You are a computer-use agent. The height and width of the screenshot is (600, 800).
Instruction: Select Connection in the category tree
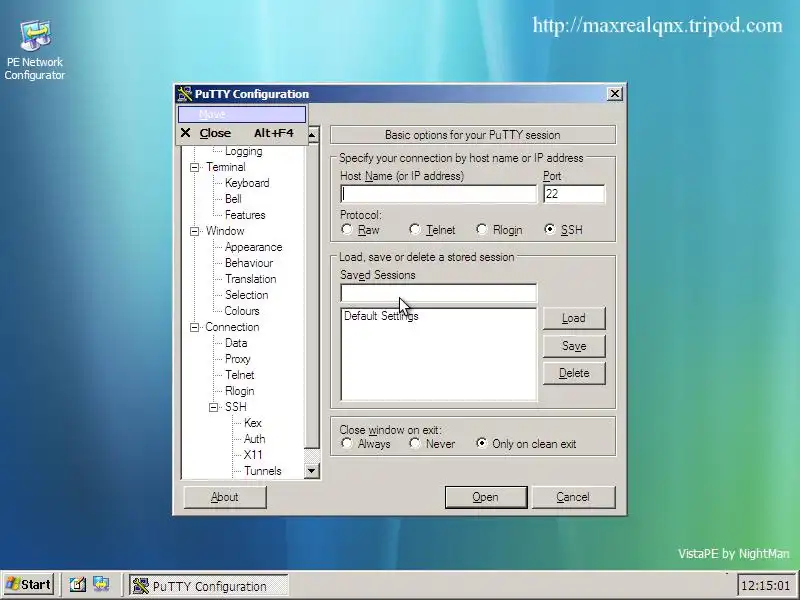(x=232, y=327)
